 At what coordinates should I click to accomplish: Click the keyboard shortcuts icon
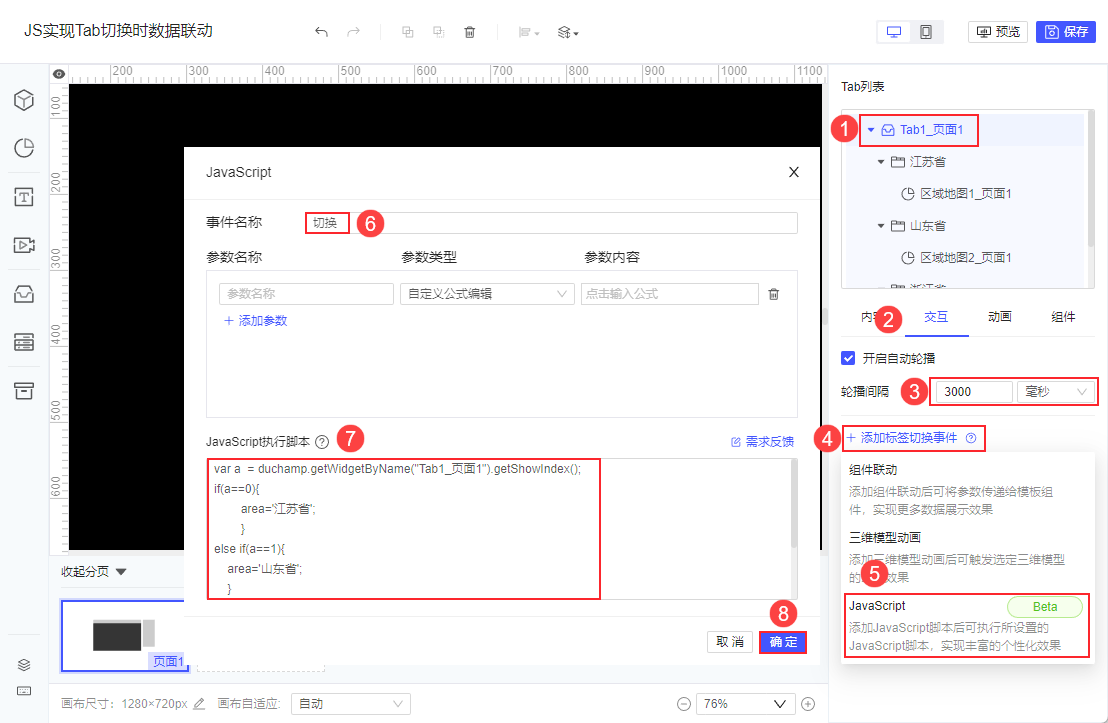[24, 690]
